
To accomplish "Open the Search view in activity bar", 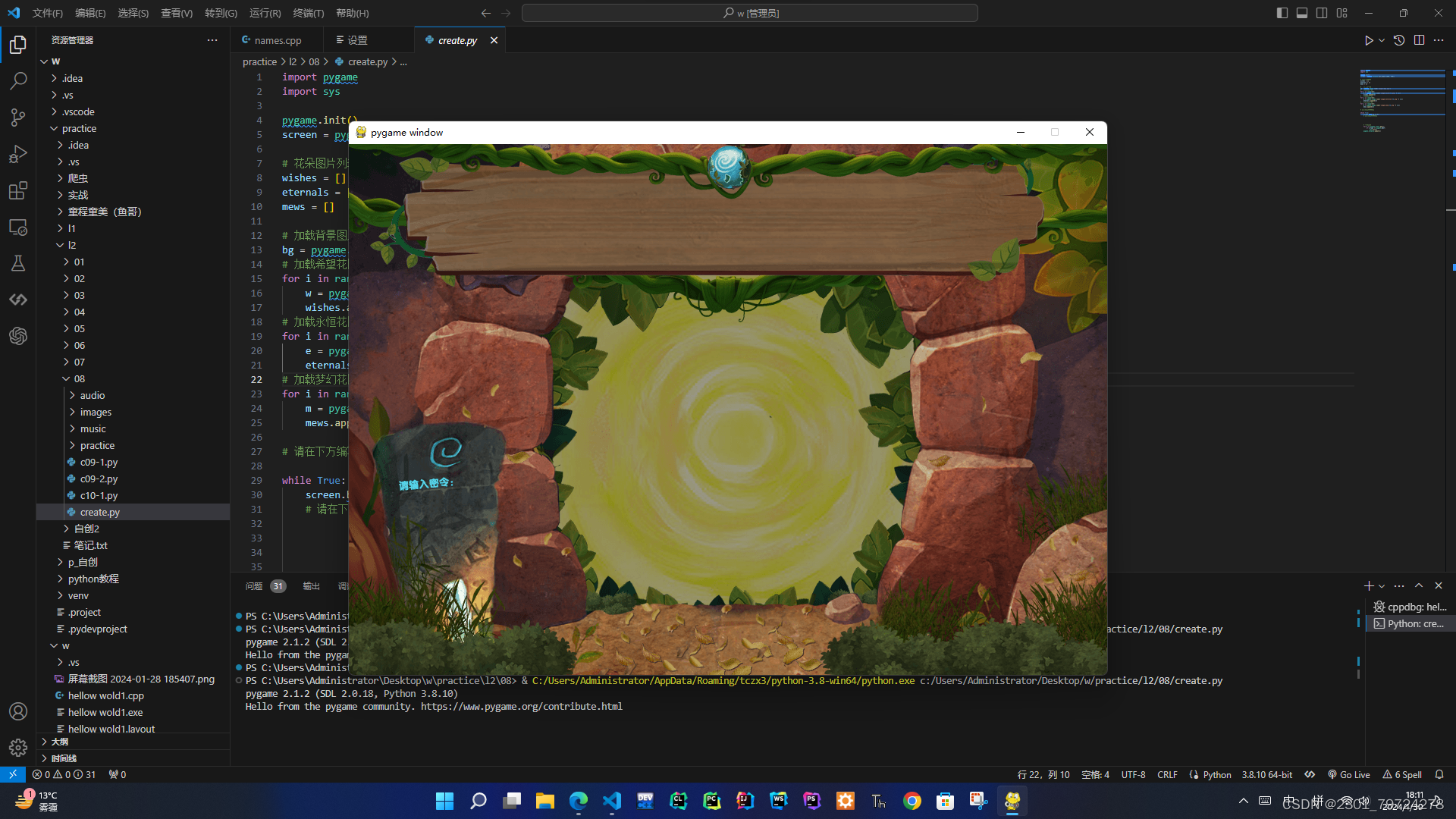I will [18, 80].
